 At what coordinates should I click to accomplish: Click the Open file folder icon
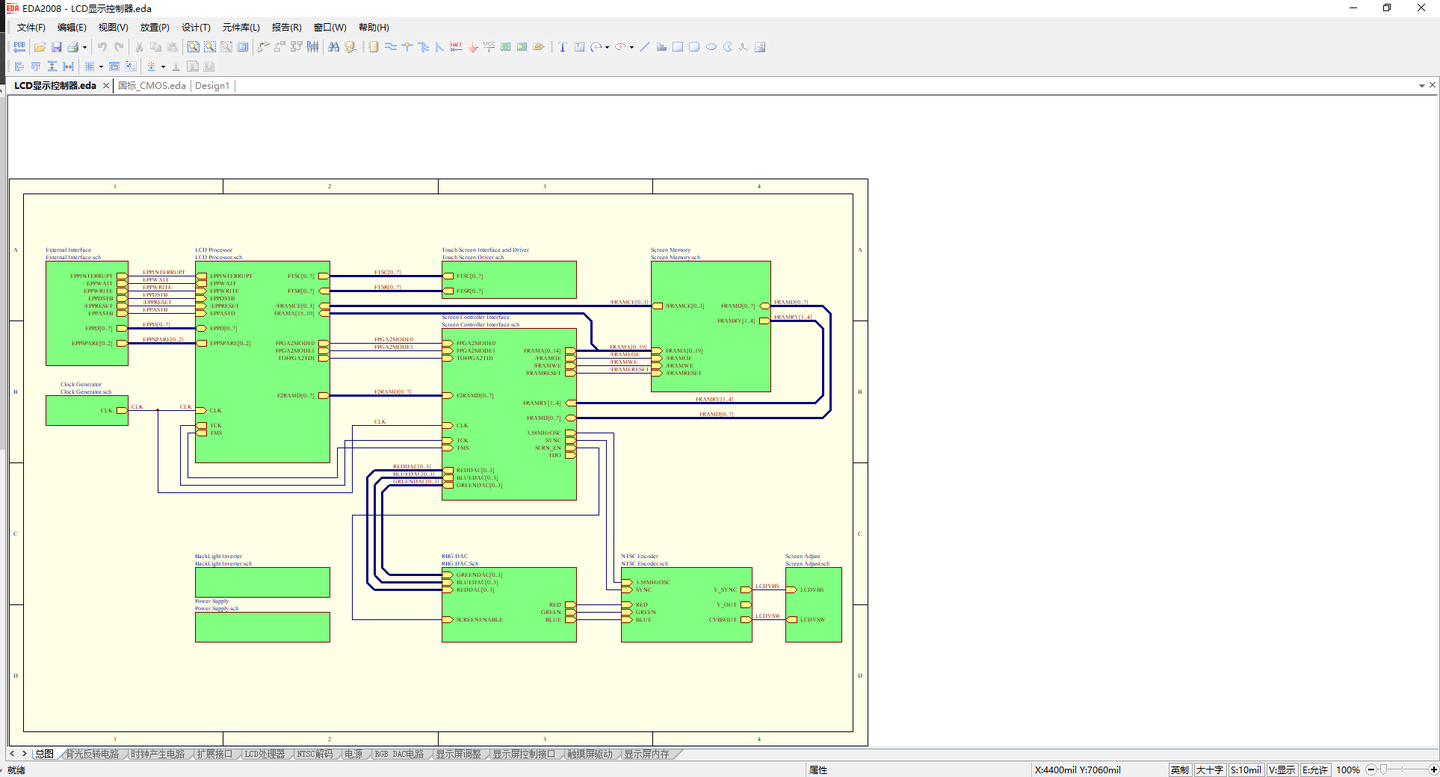click(40, 47)
